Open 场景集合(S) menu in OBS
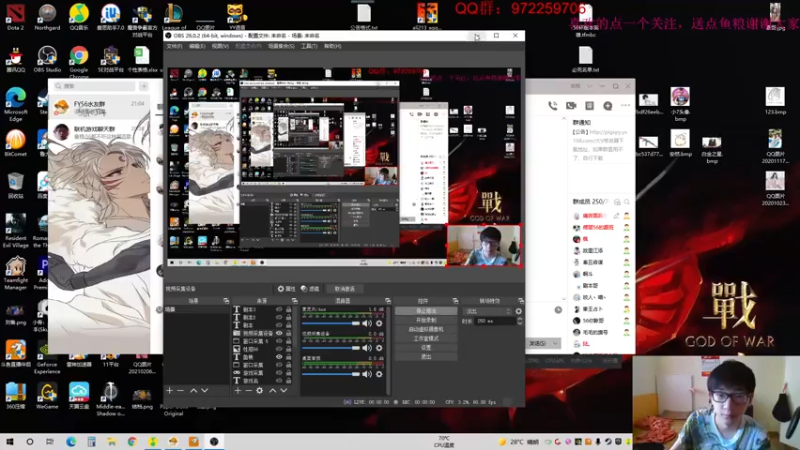 [281, 46]
